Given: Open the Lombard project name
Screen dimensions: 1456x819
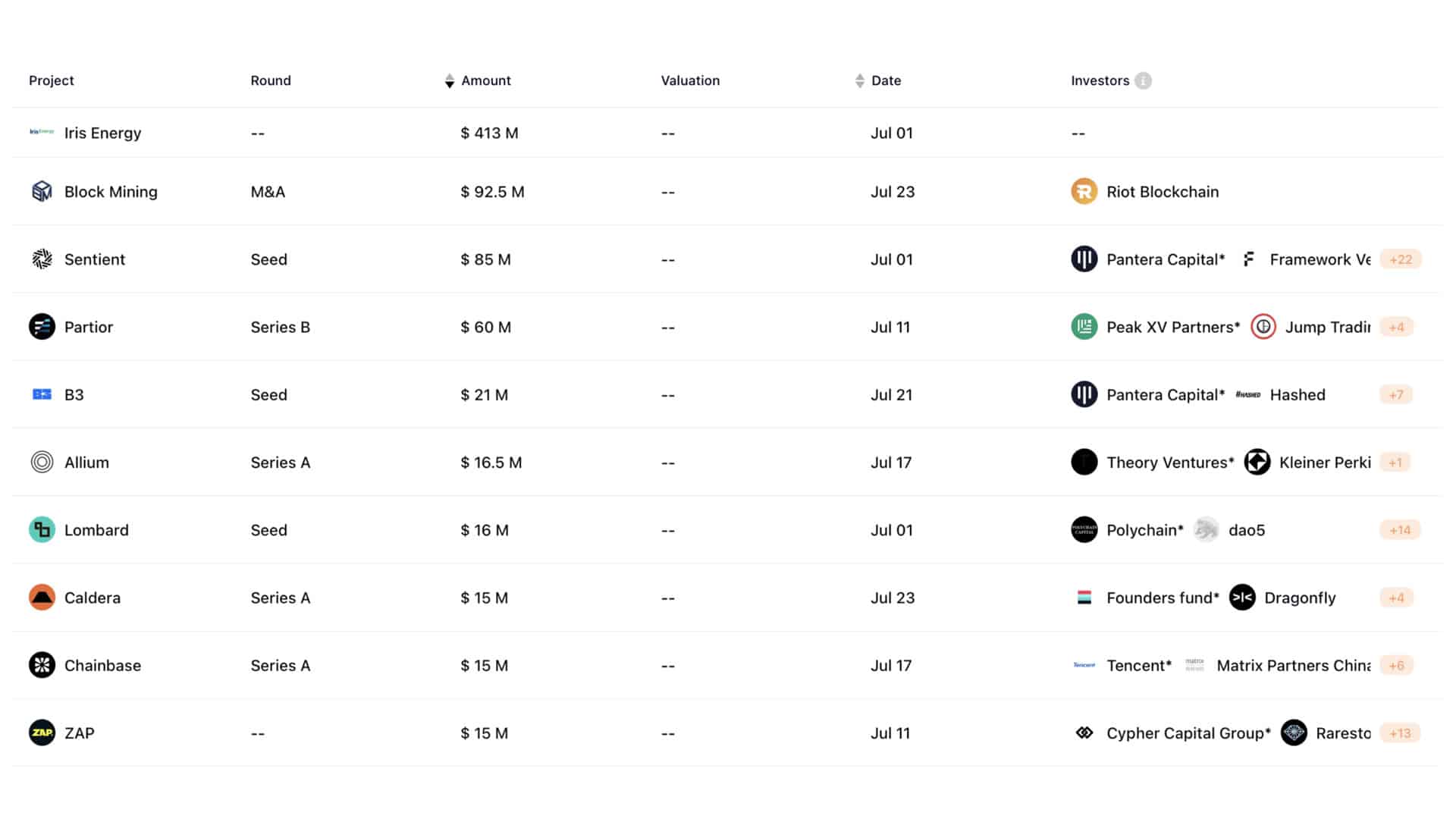Looking at the screenshot, I should click(x=96, y=530).
